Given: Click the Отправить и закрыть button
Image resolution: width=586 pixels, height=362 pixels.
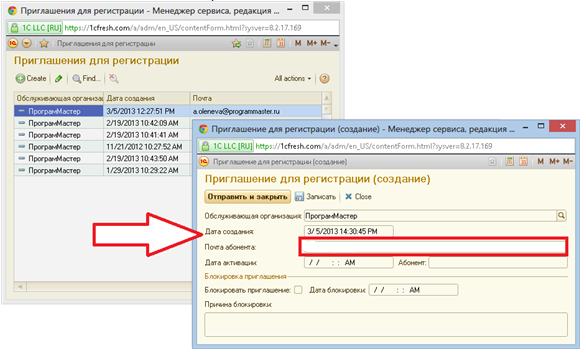Looking at the screenshot, I should (x=247, y=197).
